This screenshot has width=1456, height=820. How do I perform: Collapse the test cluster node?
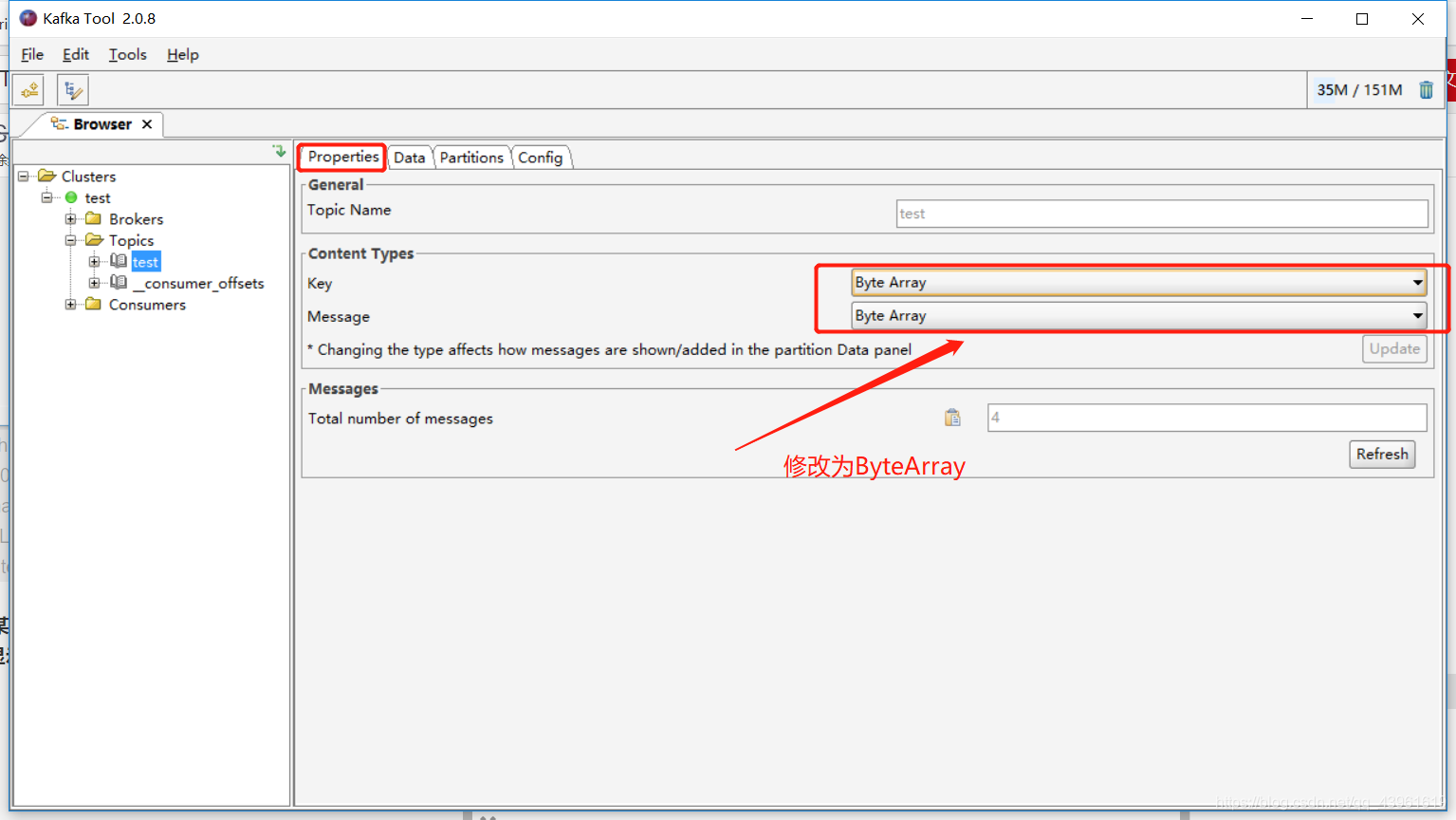(46, 197)
